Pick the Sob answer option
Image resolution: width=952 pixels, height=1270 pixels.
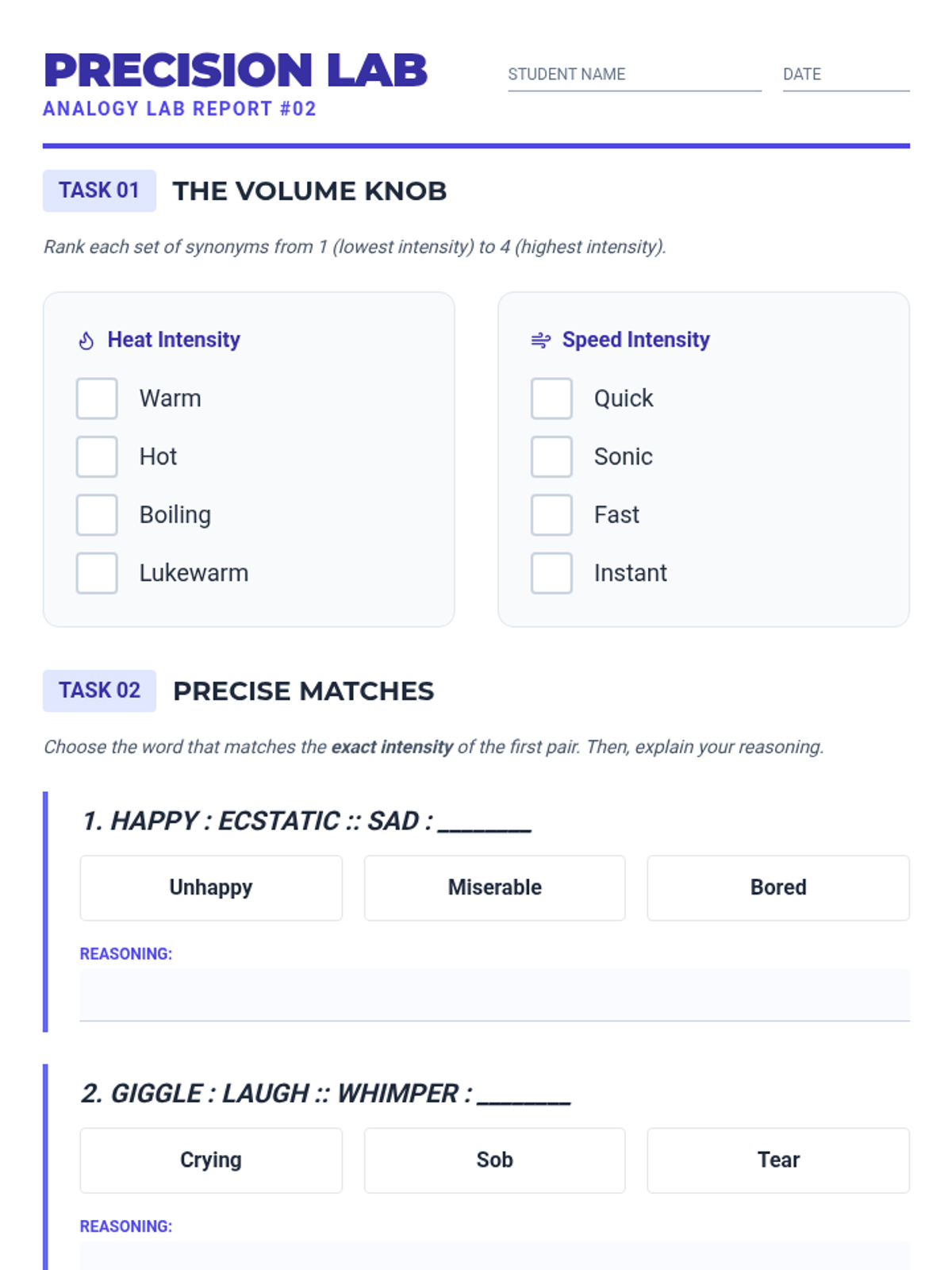[x=494, y=1160]
